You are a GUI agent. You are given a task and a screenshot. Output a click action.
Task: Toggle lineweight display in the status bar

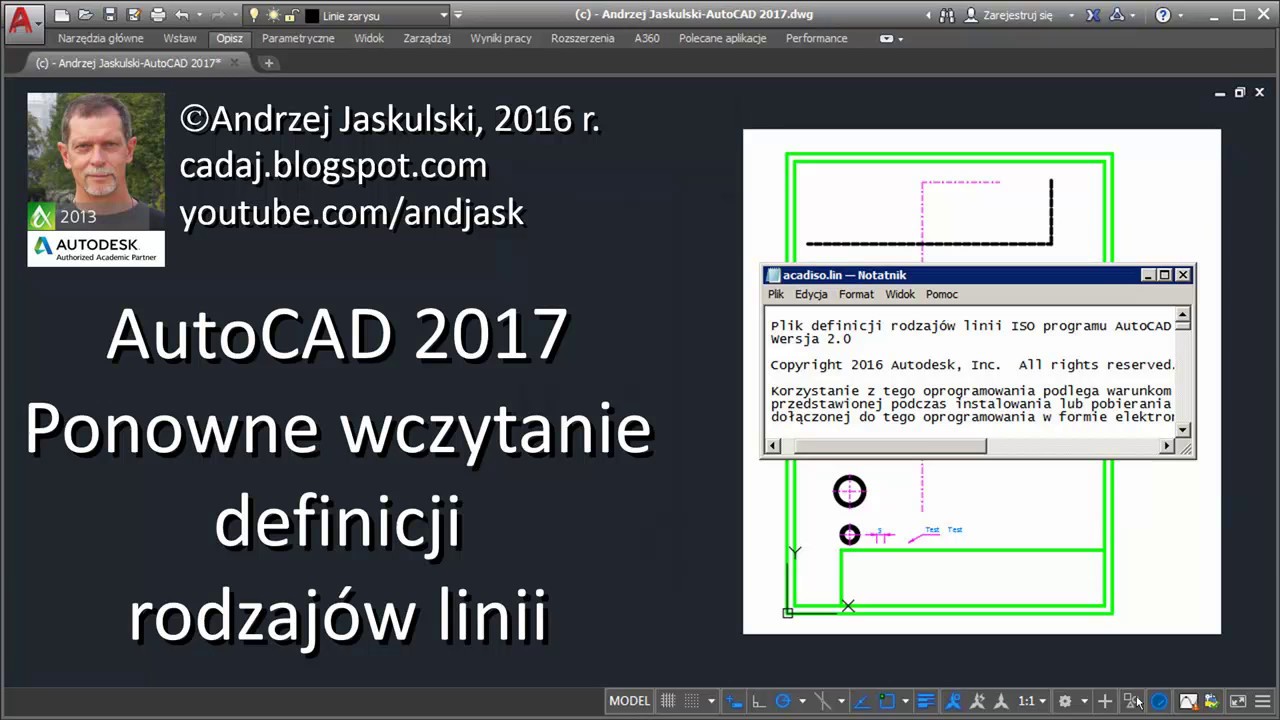[x=926, y=701]
